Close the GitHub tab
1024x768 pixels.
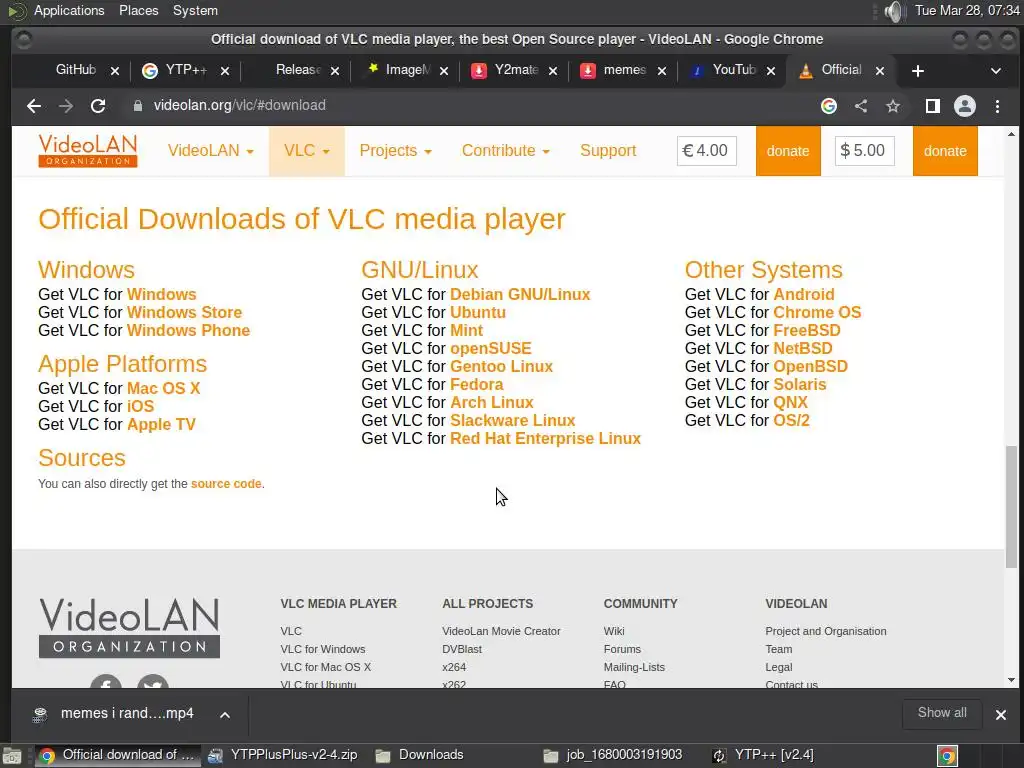click(x=115, y=71)
